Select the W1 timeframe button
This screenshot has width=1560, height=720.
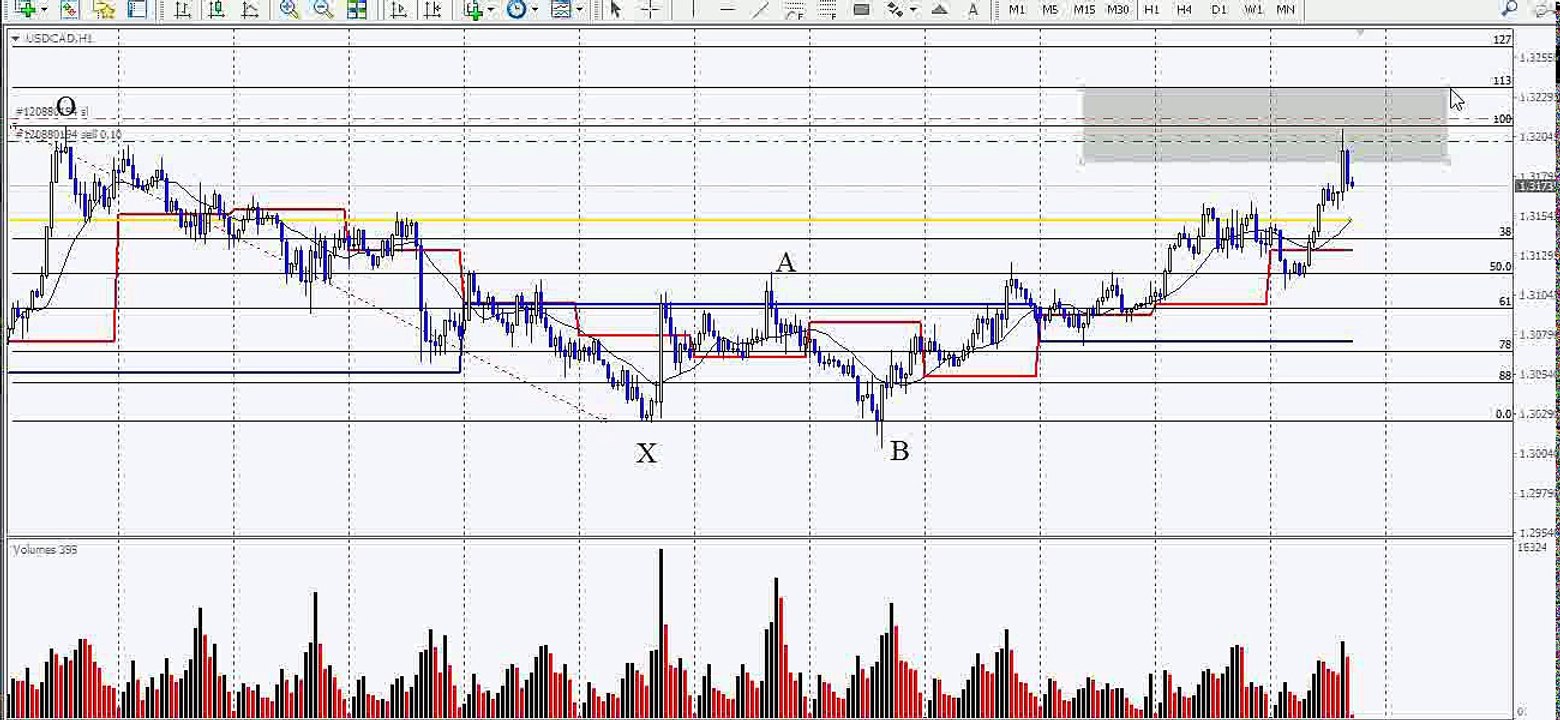pos(1252,9)
